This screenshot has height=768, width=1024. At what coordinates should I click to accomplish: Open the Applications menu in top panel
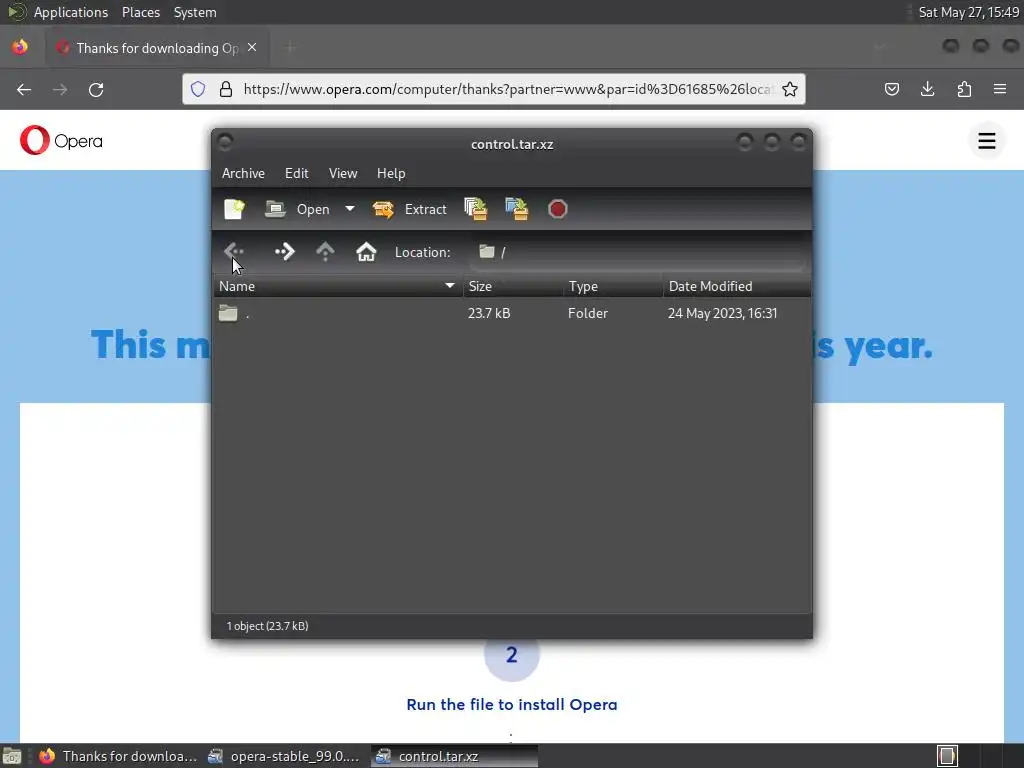click(71, 12)
